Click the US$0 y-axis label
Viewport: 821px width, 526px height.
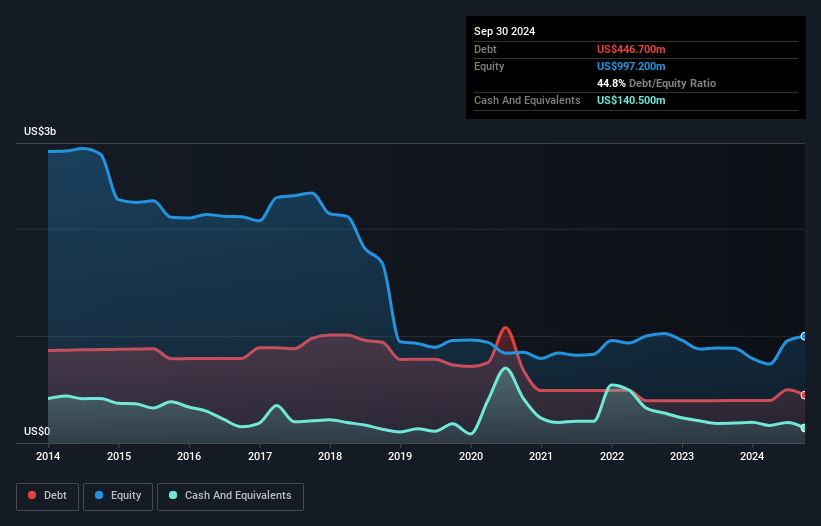point(37,431)
